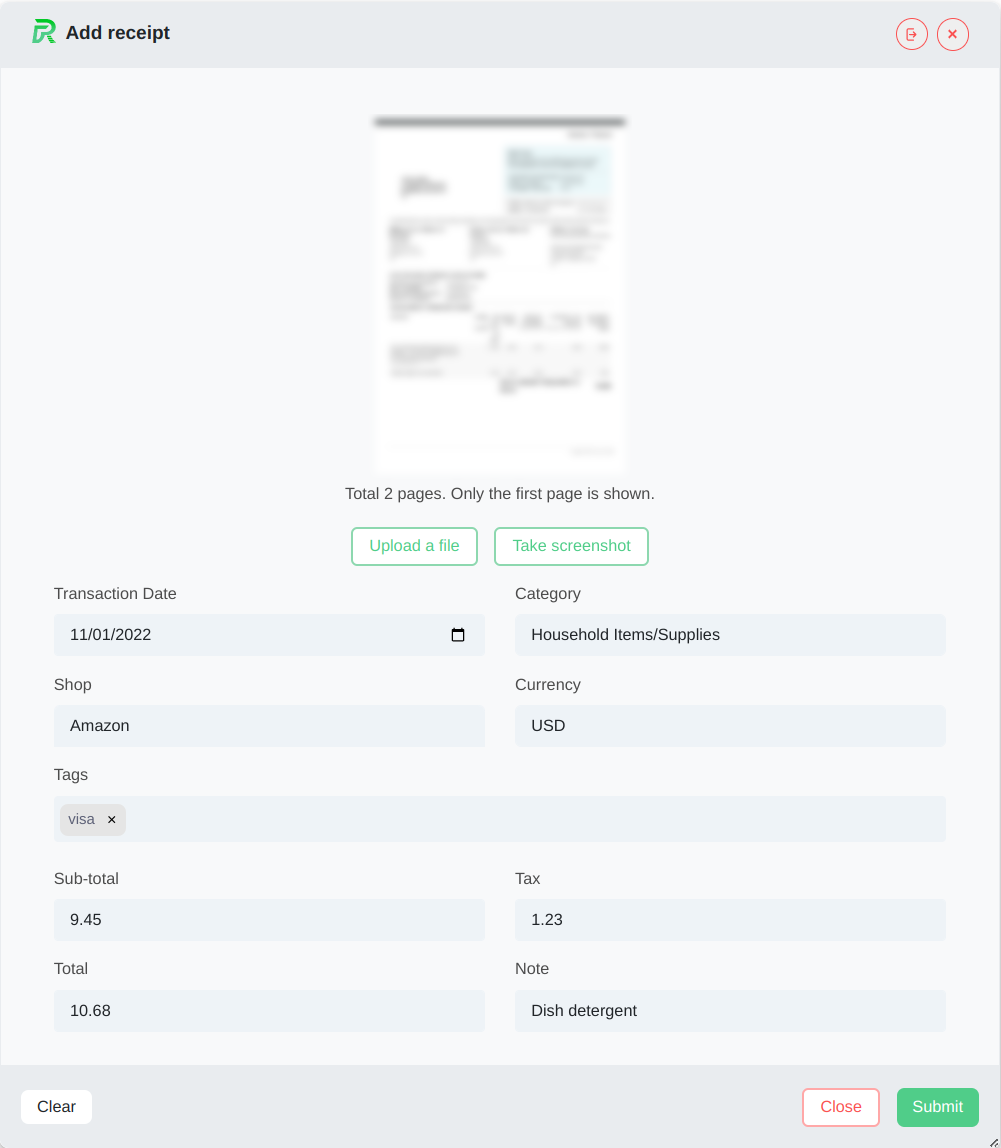The image size is (1001, 1148).
Task: Click the Total amount field
Action: (x=269, y=1010)
